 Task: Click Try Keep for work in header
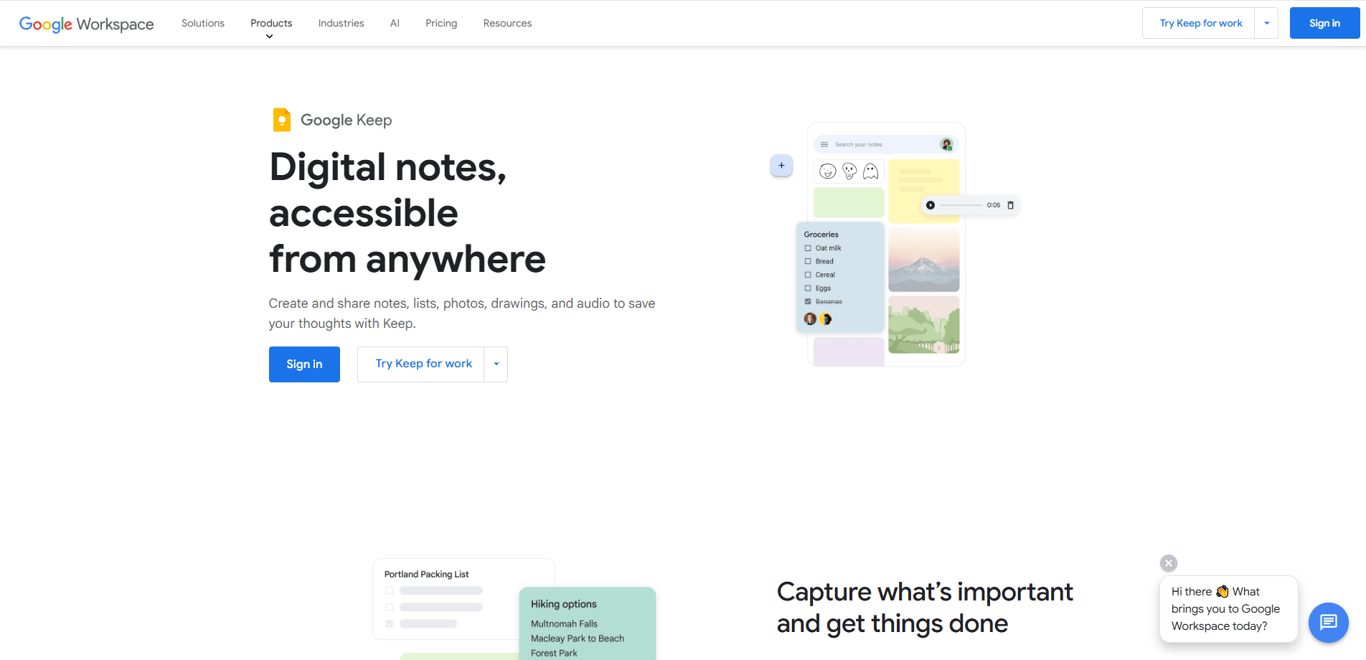coord(1200,23)
